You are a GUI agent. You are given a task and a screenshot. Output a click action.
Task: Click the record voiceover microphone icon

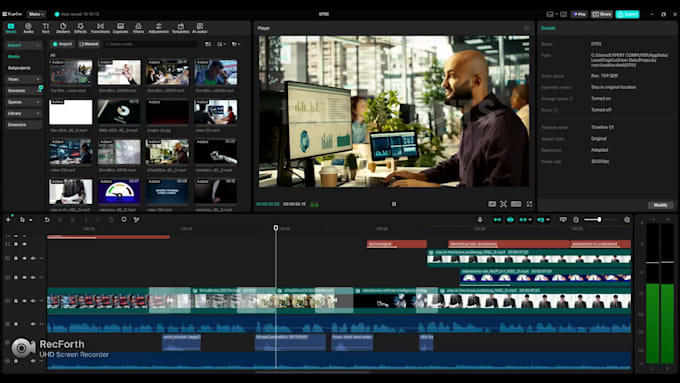(x=480, y=220)
